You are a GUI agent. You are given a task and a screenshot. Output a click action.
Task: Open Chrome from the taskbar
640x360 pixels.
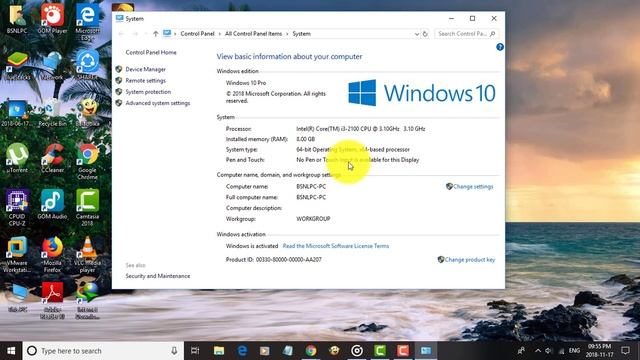point(311,351)
